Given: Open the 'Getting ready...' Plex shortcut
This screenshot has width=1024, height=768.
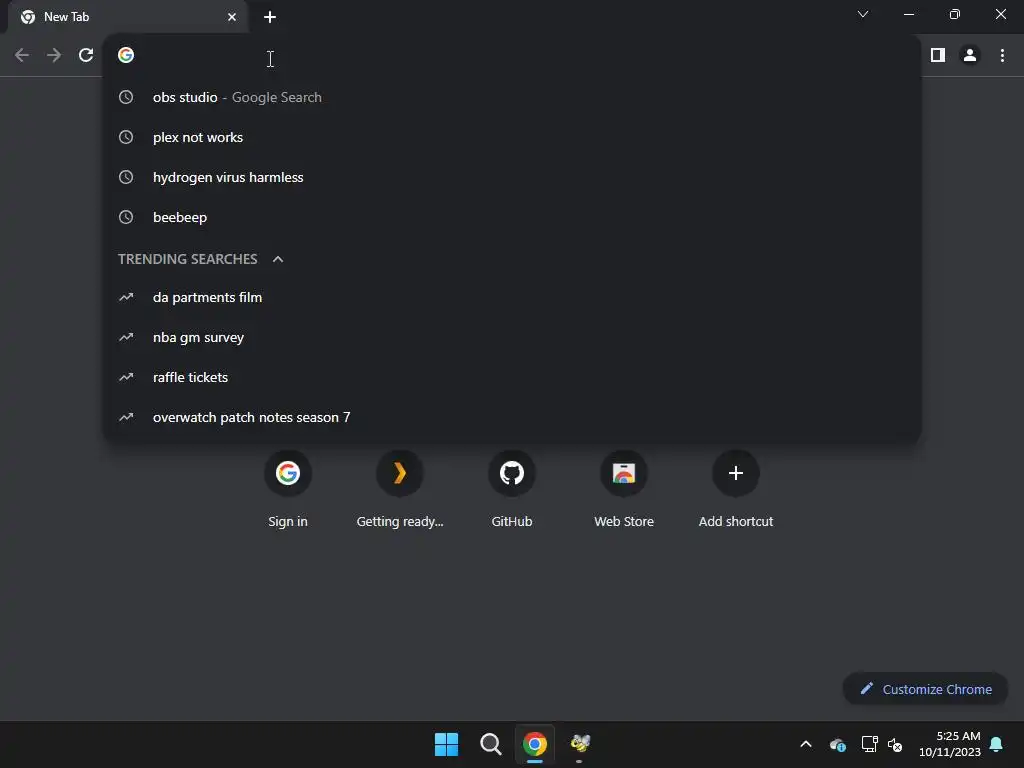Looking at the screenshot, I should (400, 488).
